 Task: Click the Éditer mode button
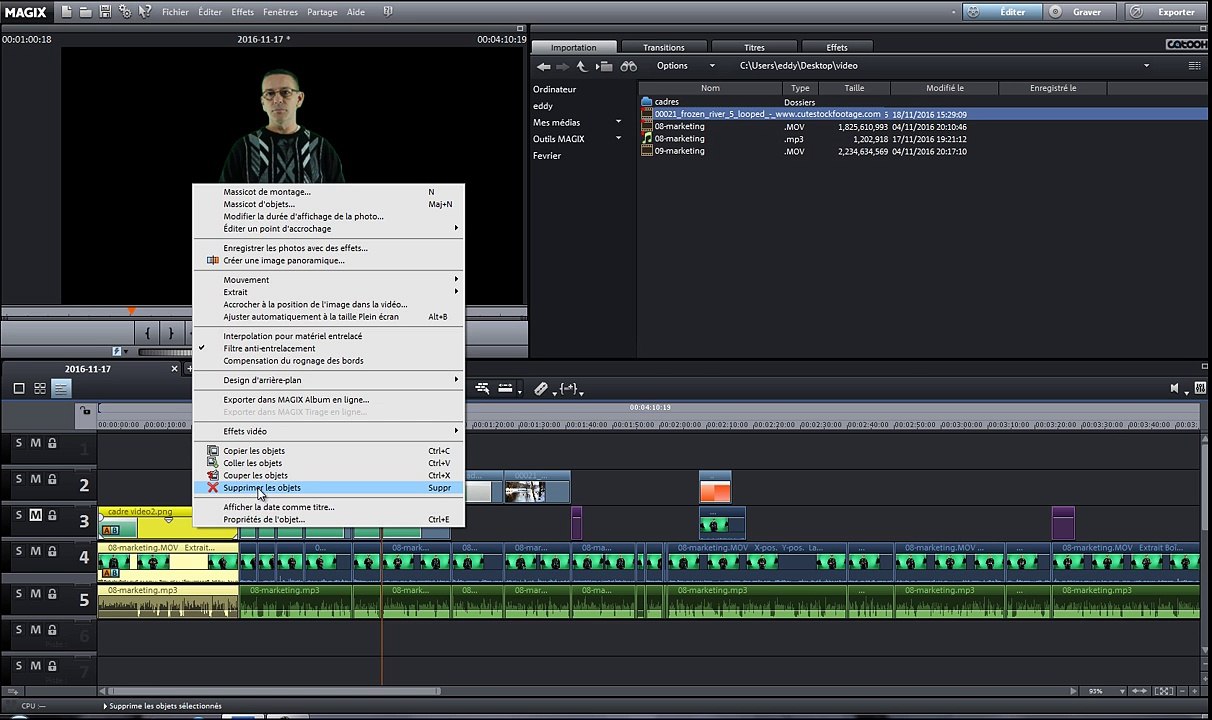tap(1003, 12)
